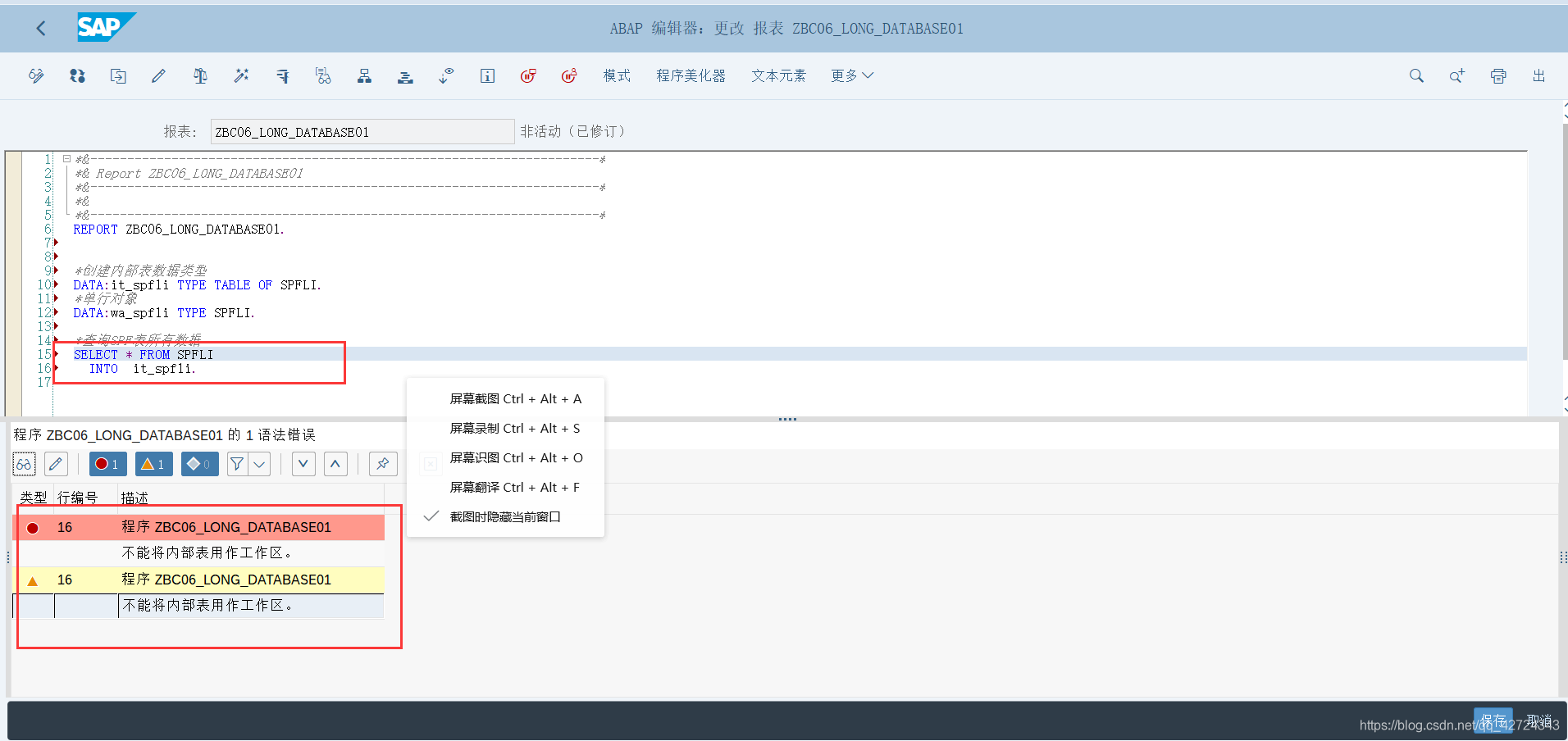Select 屏幕翻译 Ctrl+Alt+F menu item
Screen dimensions: 1568x741
(x=505, y=488)
